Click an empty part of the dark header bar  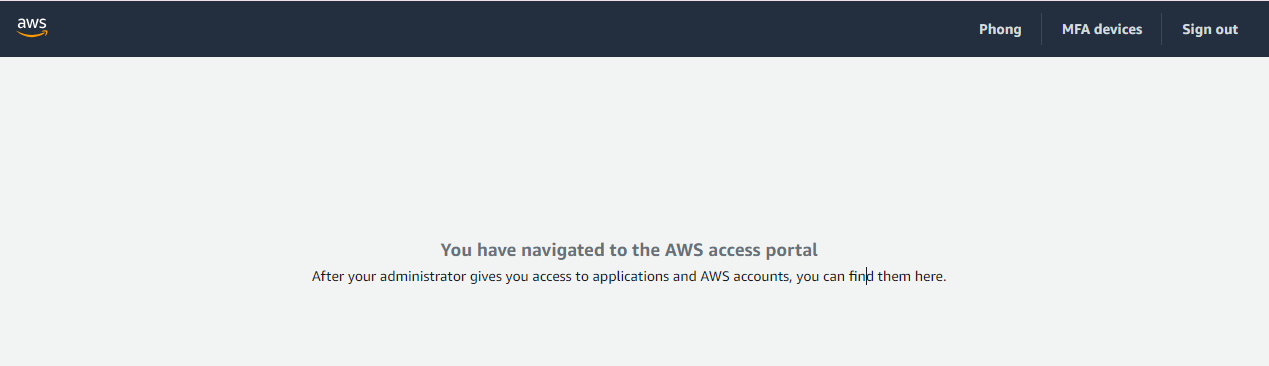(500, 29)
